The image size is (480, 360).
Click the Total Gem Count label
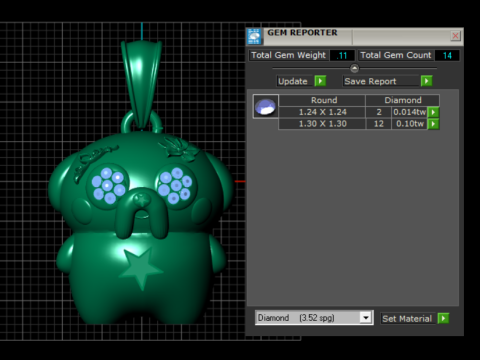pyautogui.click(x=396, y=55)
